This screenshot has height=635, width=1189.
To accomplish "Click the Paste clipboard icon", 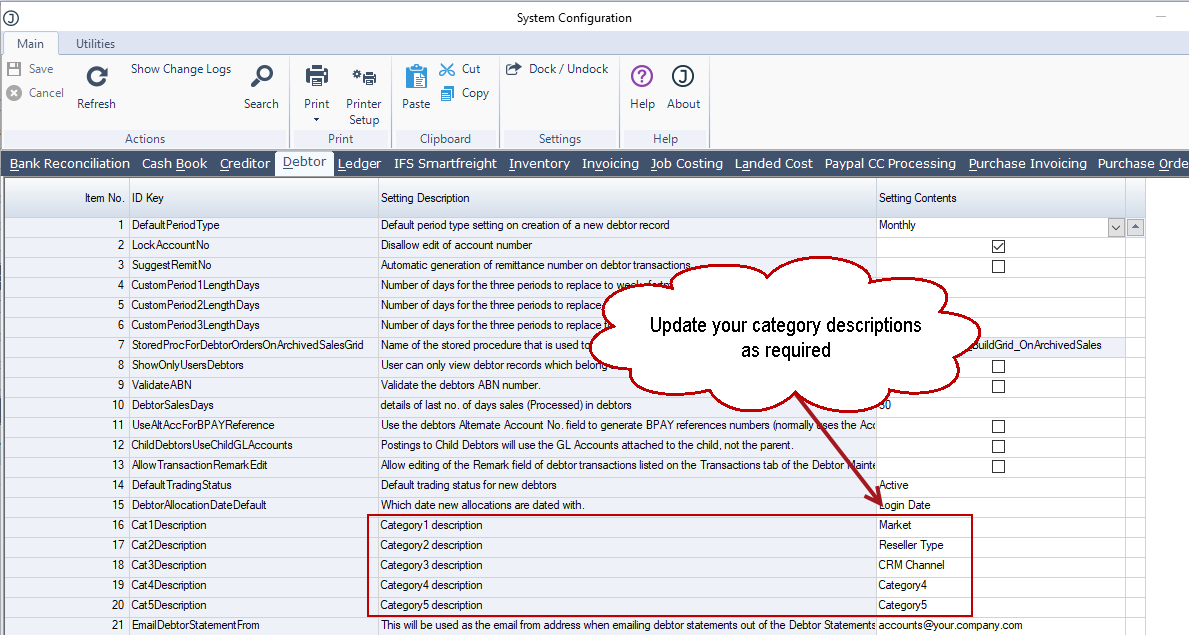I will pyautogui.click(x=416, y=77).
